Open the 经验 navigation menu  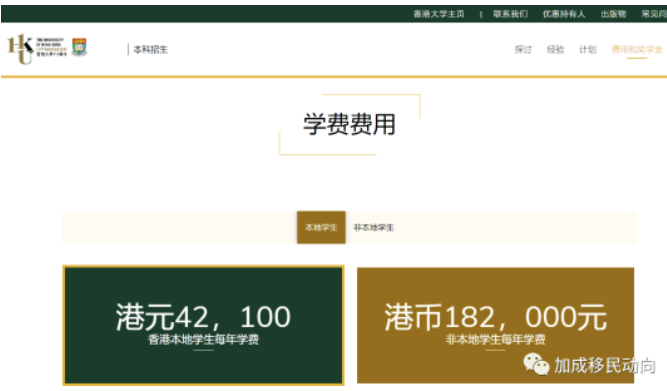point(555,49)
